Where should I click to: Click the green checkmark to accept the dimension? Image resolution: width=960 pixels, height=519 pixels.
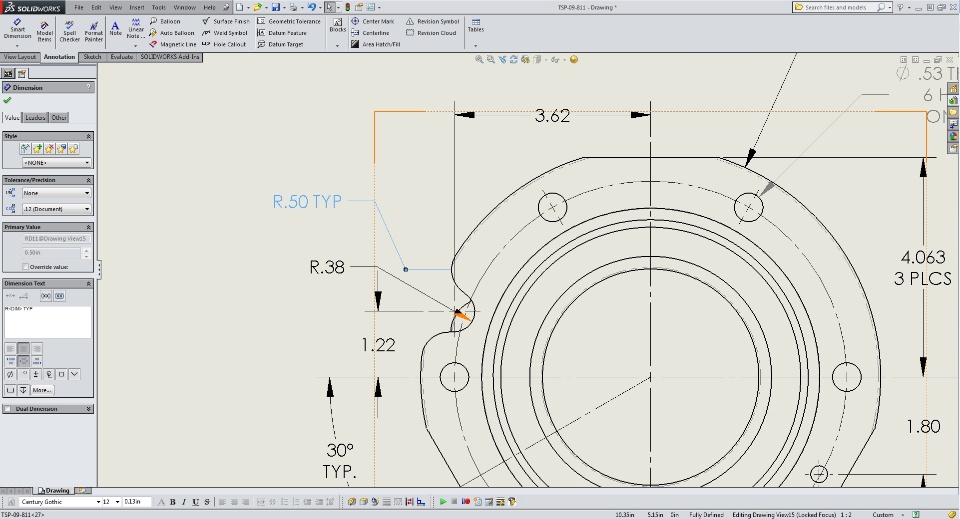(7, 100)
